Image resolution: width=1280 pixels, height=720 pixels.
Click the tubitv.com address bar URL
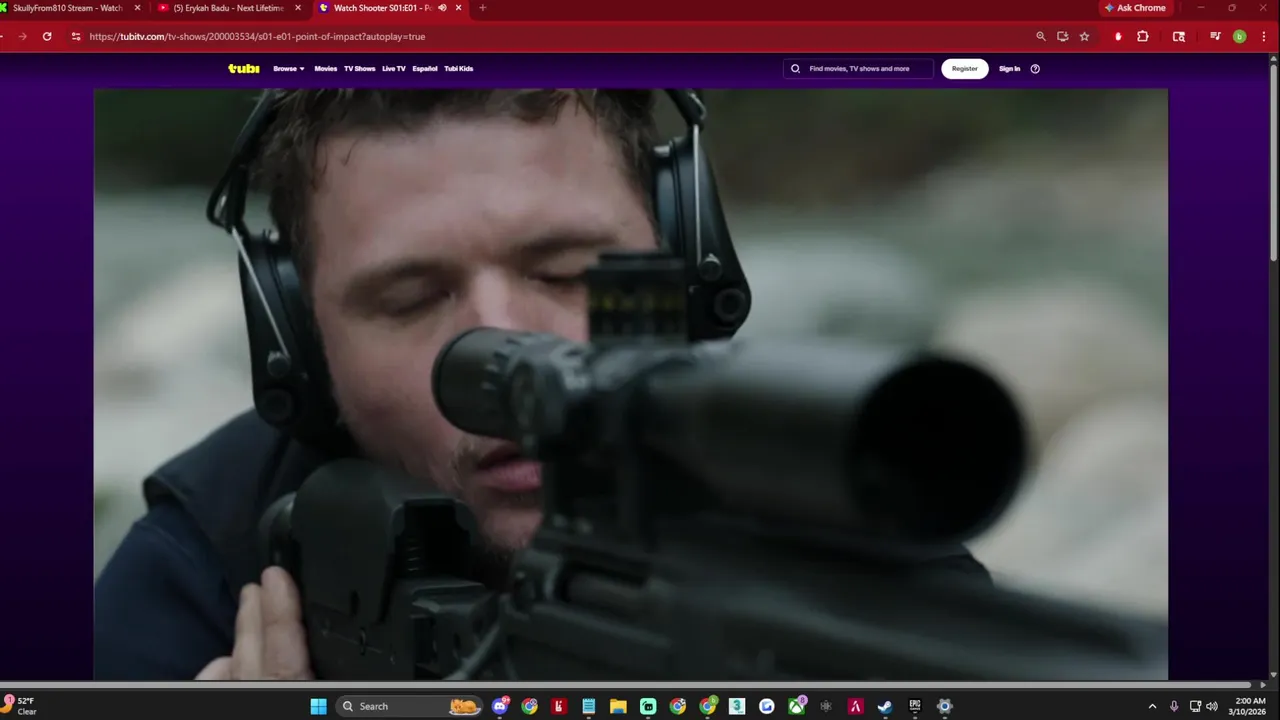click(257, 37)
